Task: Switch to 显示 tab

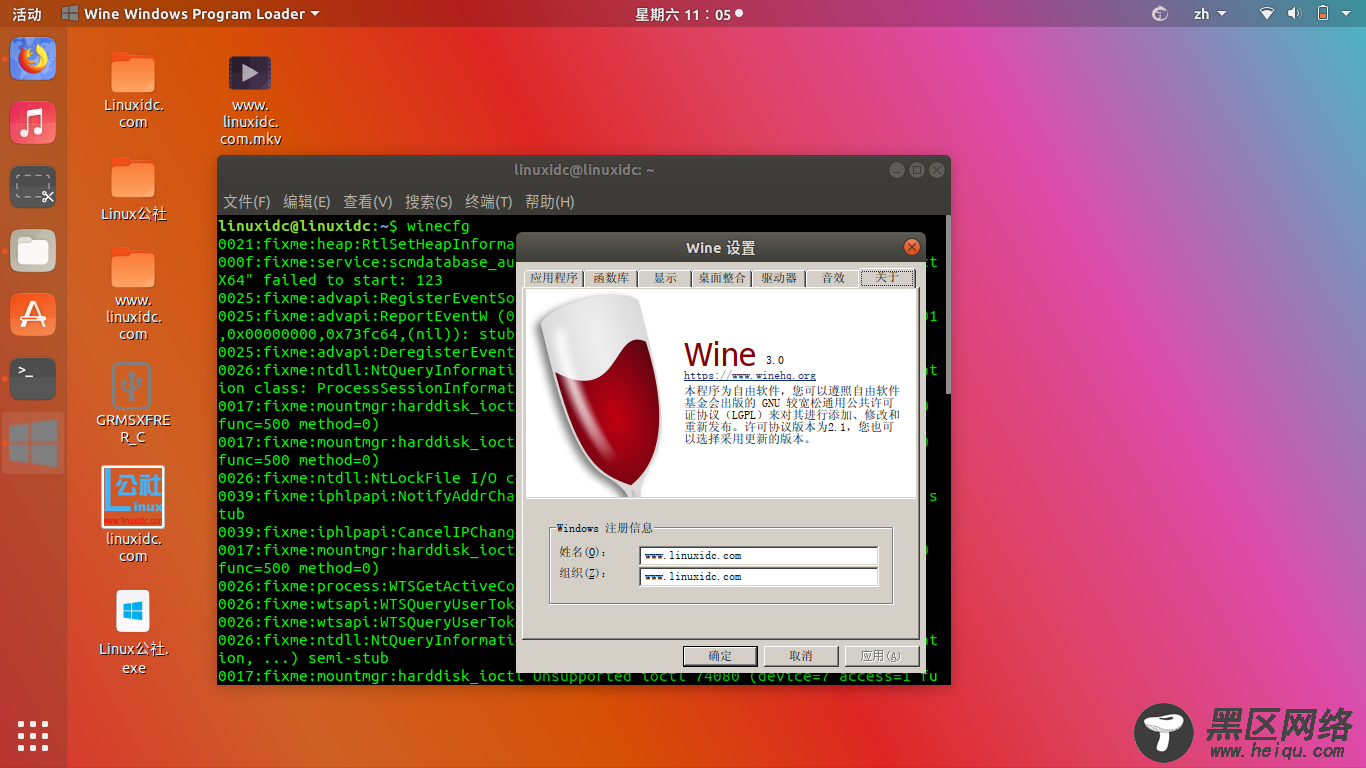Action: pyautogui.click(x=665, y=278)
